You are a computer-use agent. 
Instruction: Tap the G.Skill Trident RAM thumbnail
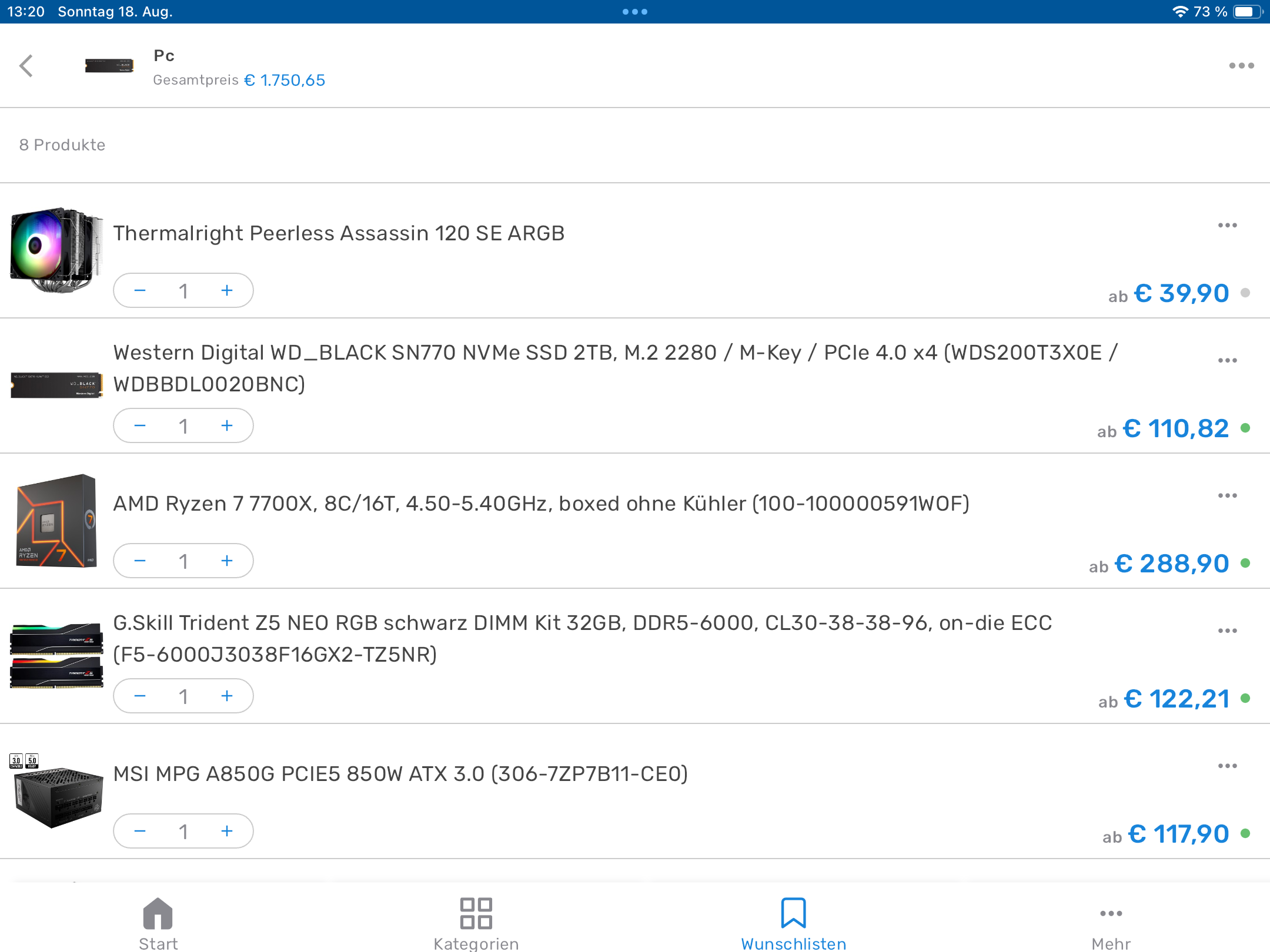click(56, 655)
